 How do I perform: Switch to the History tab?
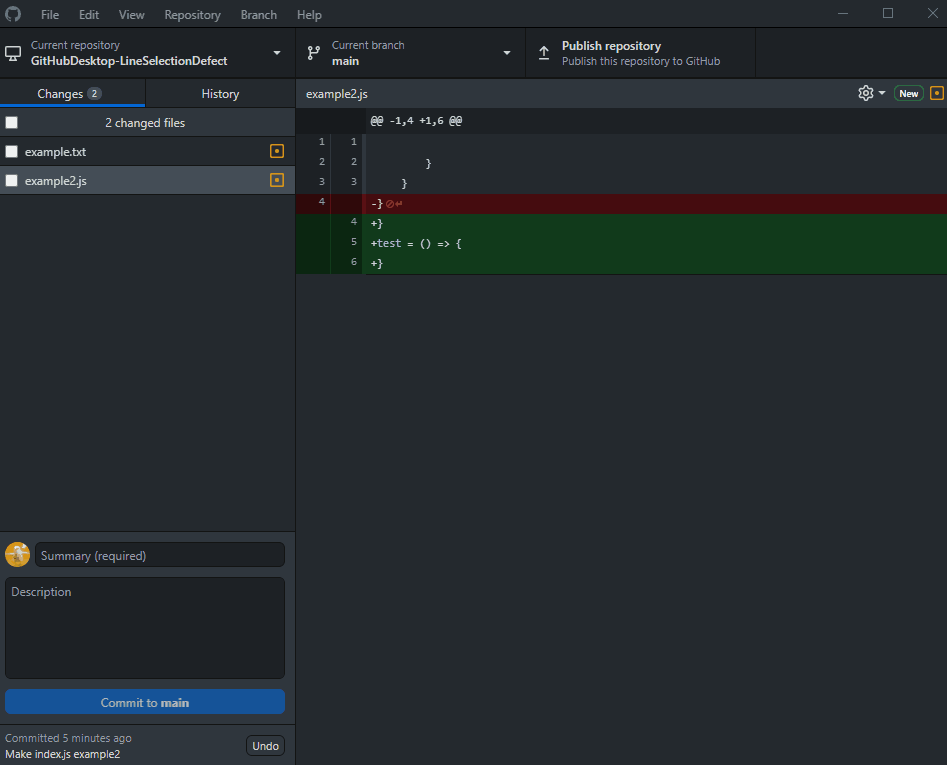(220, 92)
